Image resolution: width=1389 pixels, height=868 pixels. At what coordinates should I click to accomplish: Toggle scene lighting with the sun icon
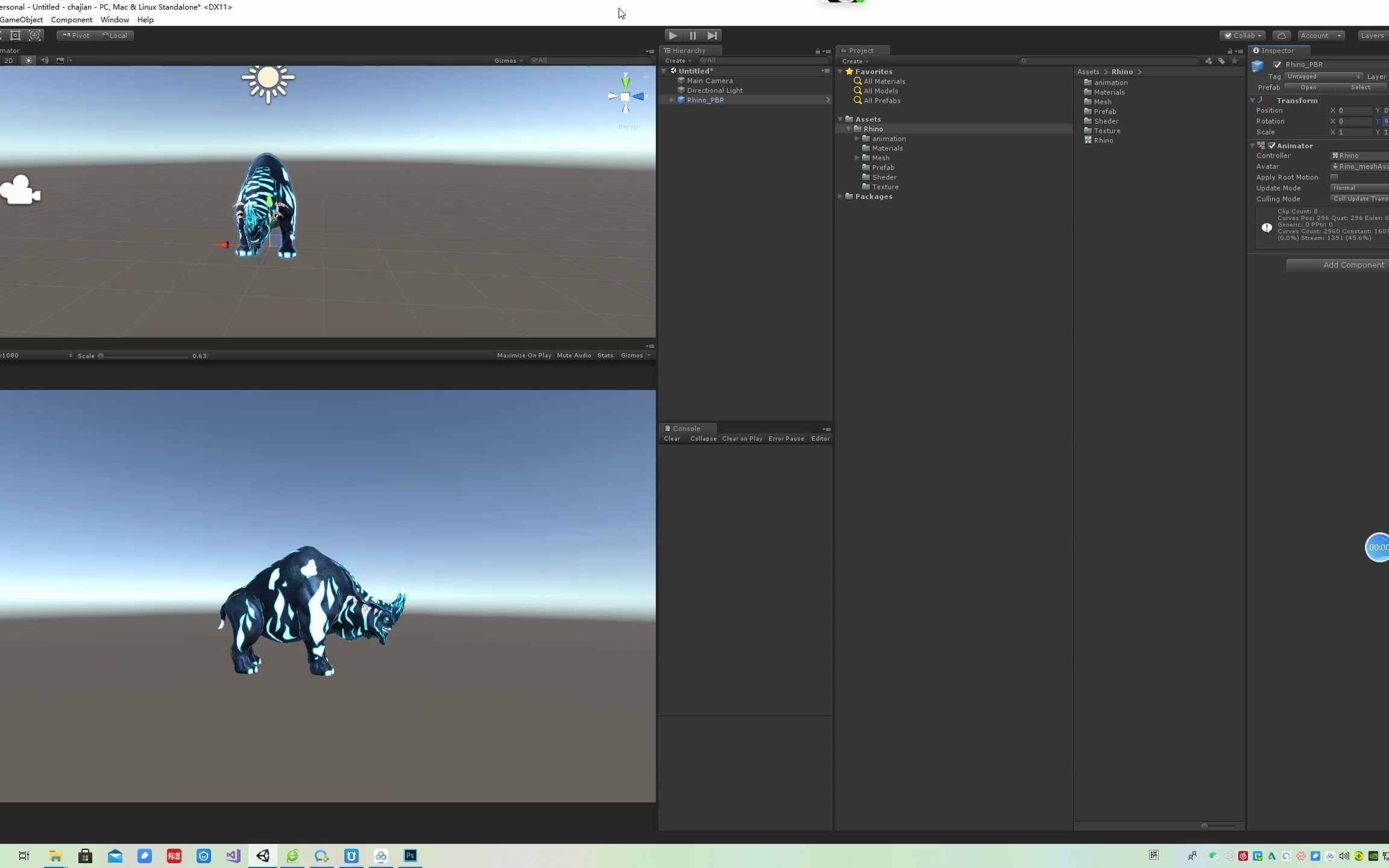(28, 60)
